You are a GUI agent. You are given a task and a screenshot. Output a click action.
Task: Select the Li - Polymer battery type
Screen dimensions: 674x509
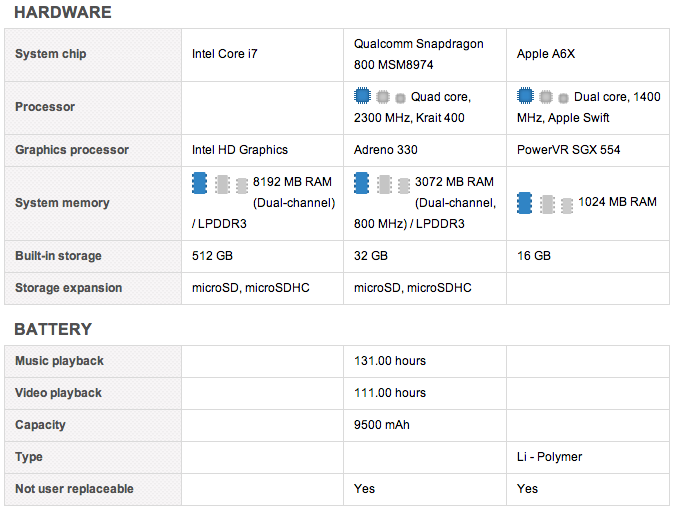click(x=549, y=457)
